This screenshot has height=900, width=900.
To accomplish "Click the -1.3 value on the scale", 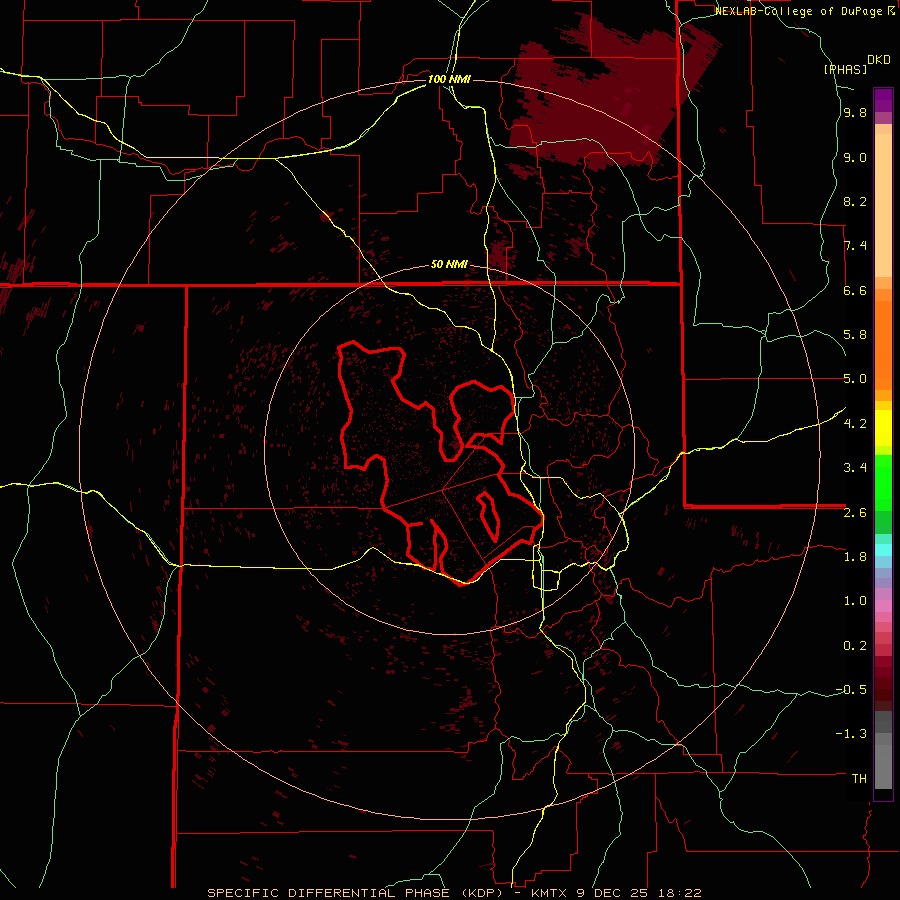I will pyautogui.click(x=851, y=734).
